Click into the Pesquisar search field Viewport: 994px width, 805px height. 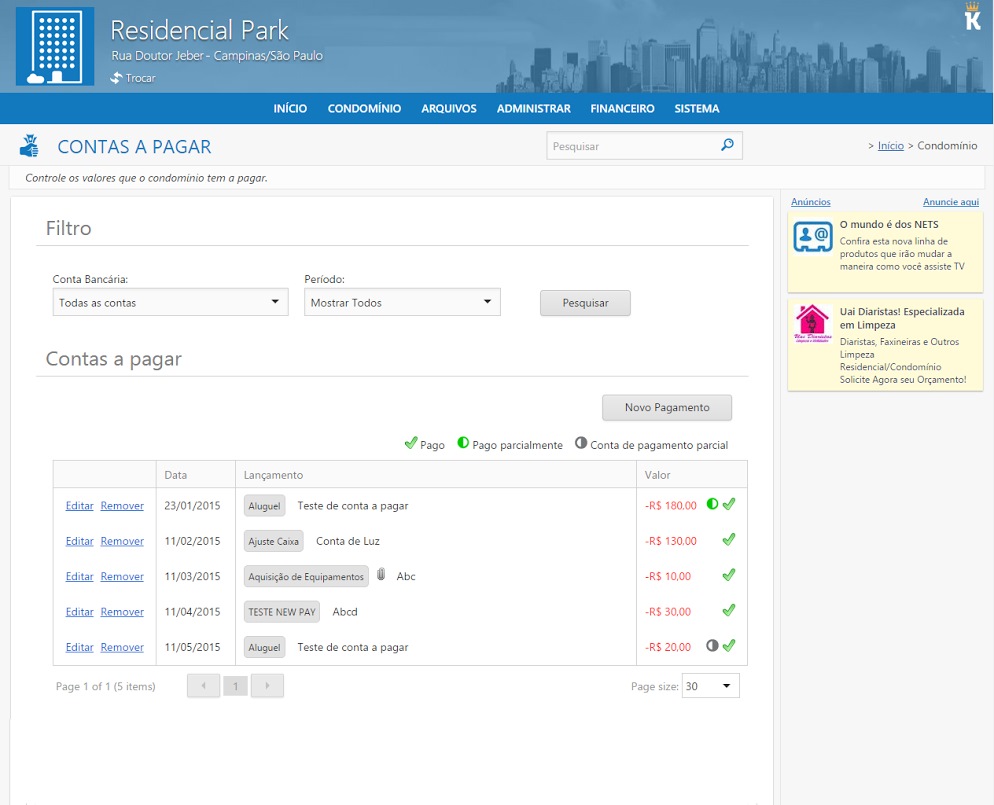pyautogui.click(x=630, y=146)
